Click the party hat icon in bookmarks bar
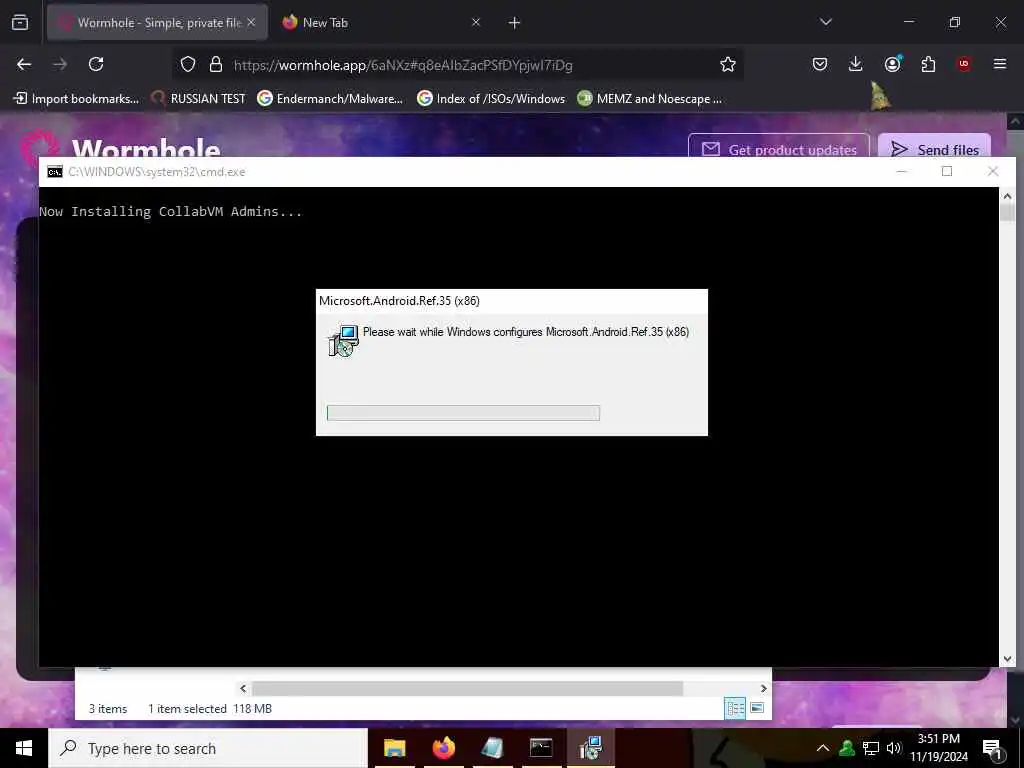 click(880, 97)
